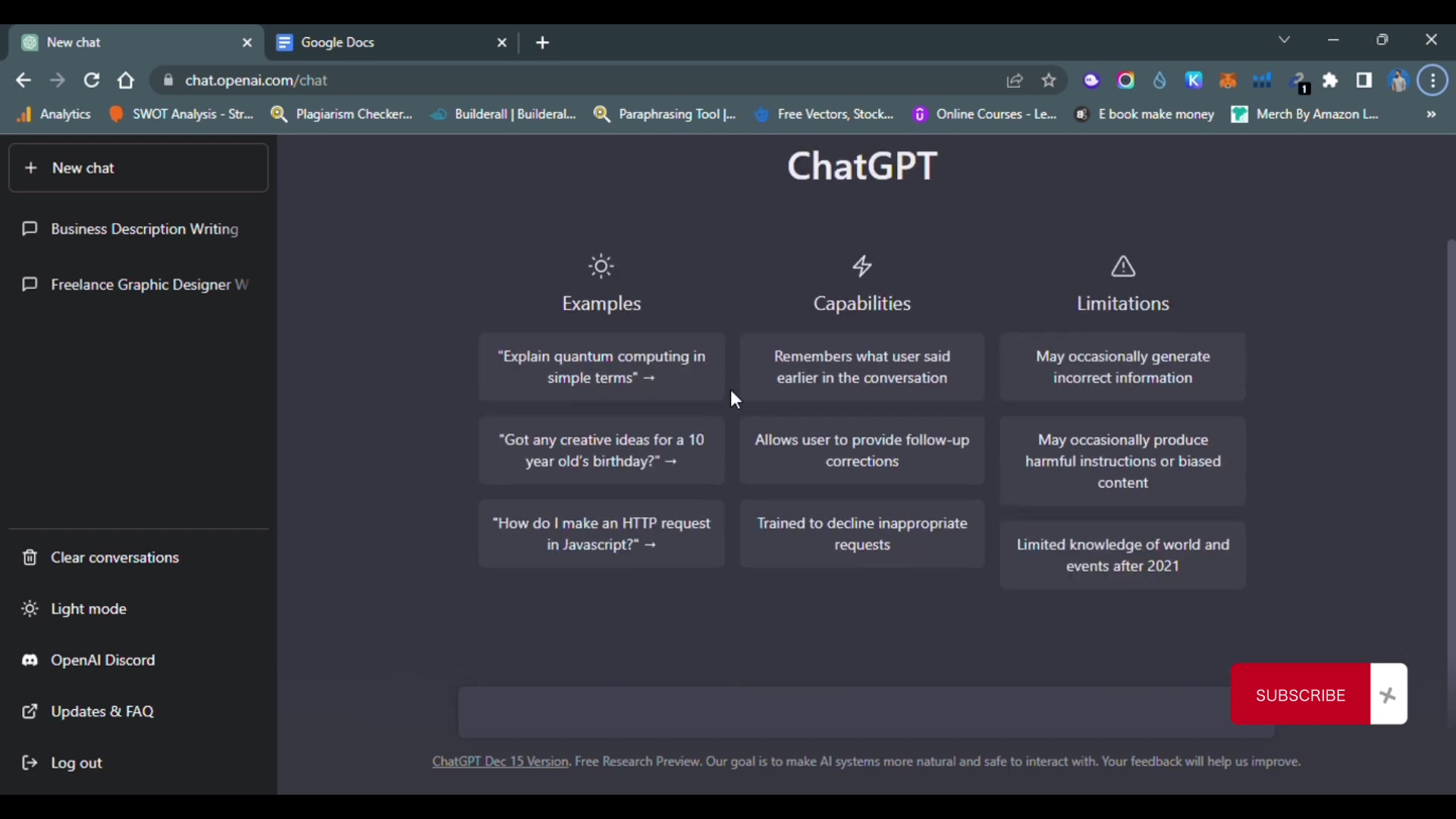Open the SWOT Analysis bookmark
This screenshot has height=819, width=1456.
pos(182,115)
